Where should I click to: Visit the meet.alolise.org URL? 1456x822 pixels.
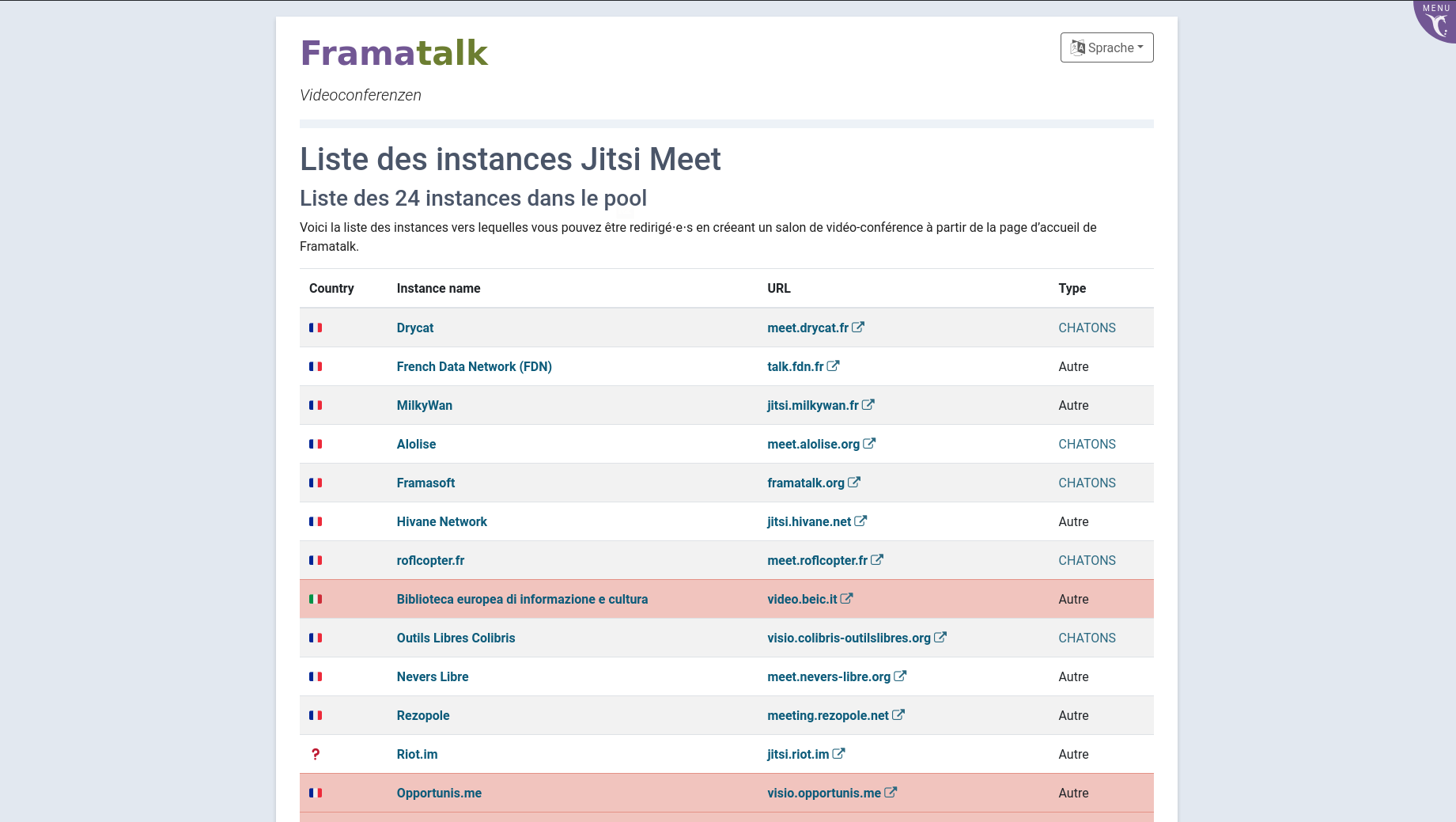(x=813, y=444)
